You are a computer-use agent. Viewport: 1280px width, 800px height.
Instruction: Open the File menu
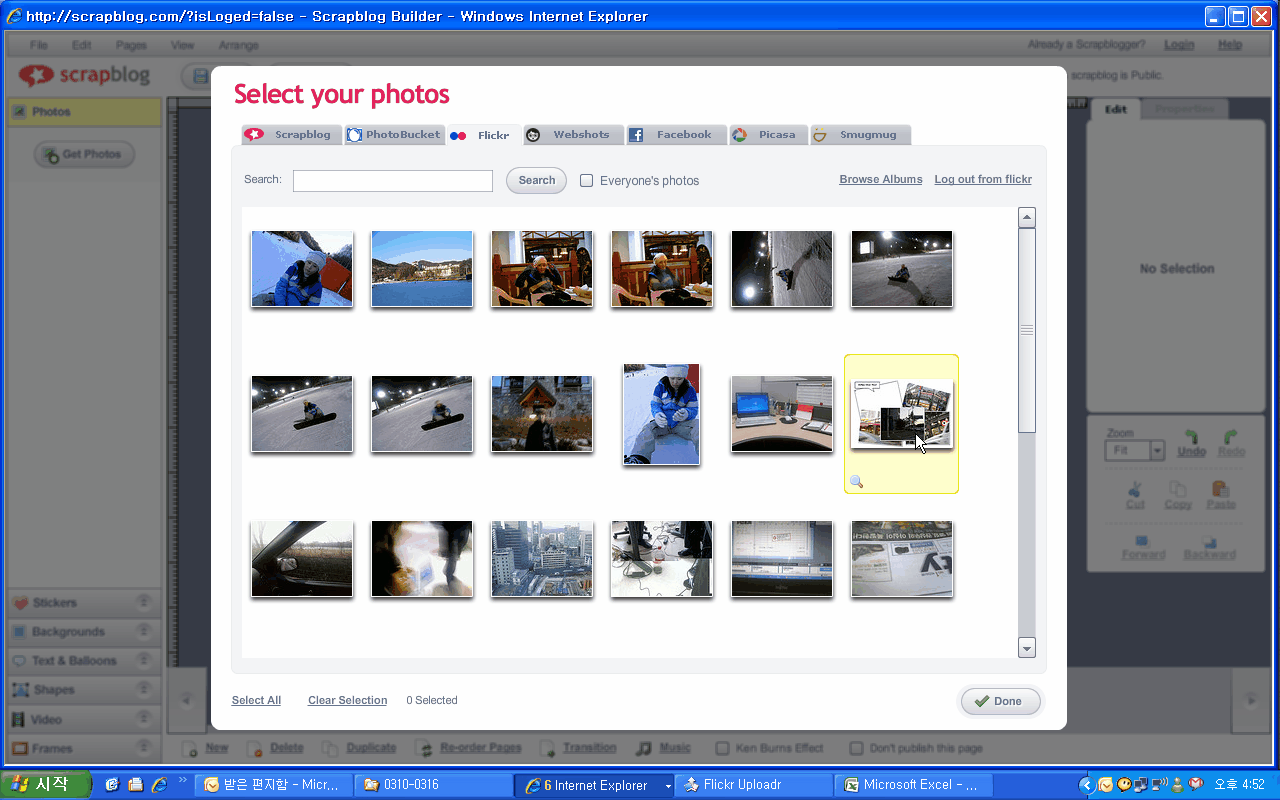pyautogui.click(x=38, y=45)
